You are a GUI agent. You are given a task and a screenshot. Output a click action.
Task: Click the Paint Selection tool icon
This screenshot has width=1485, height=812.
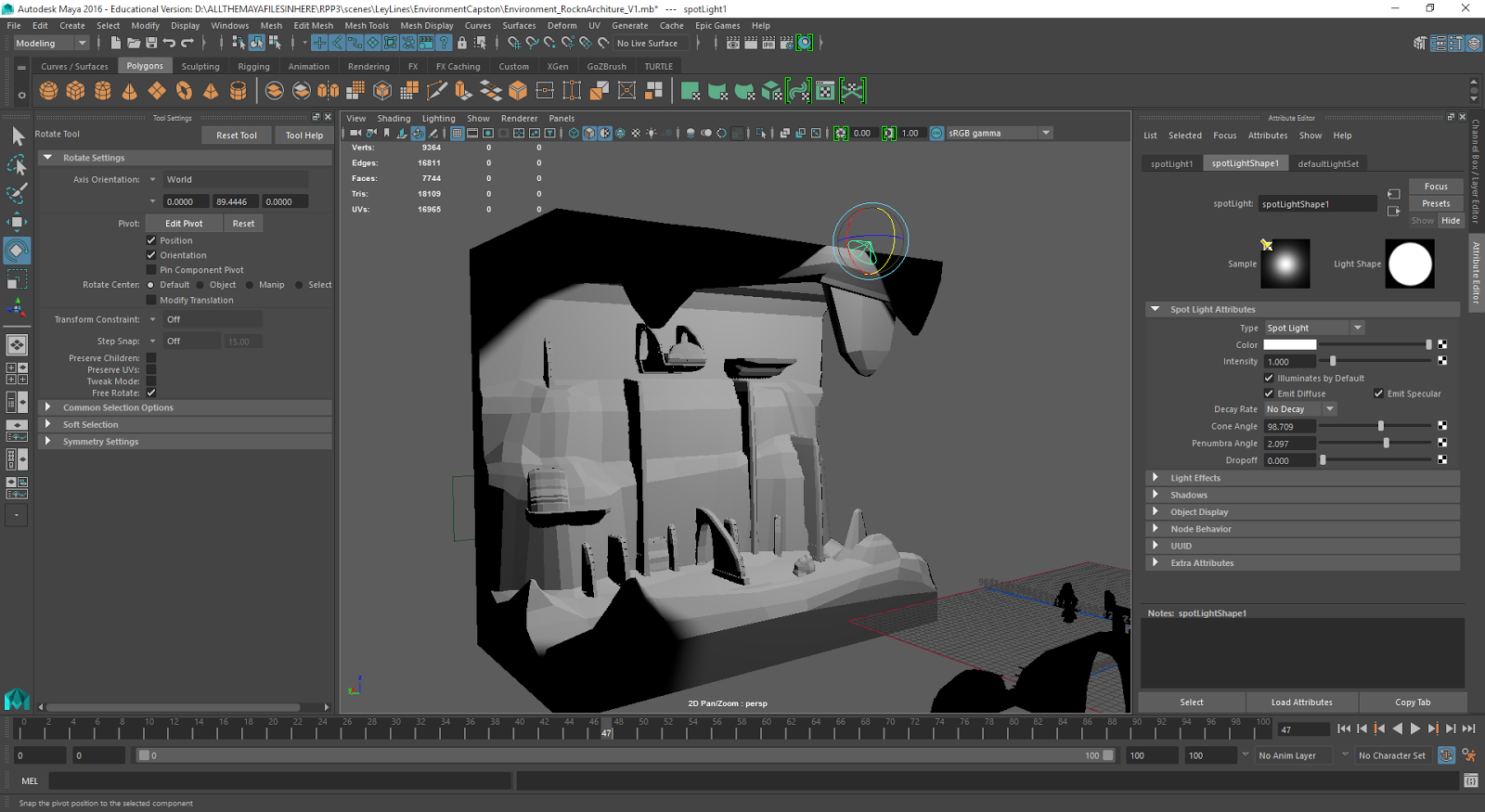(17, 193)
